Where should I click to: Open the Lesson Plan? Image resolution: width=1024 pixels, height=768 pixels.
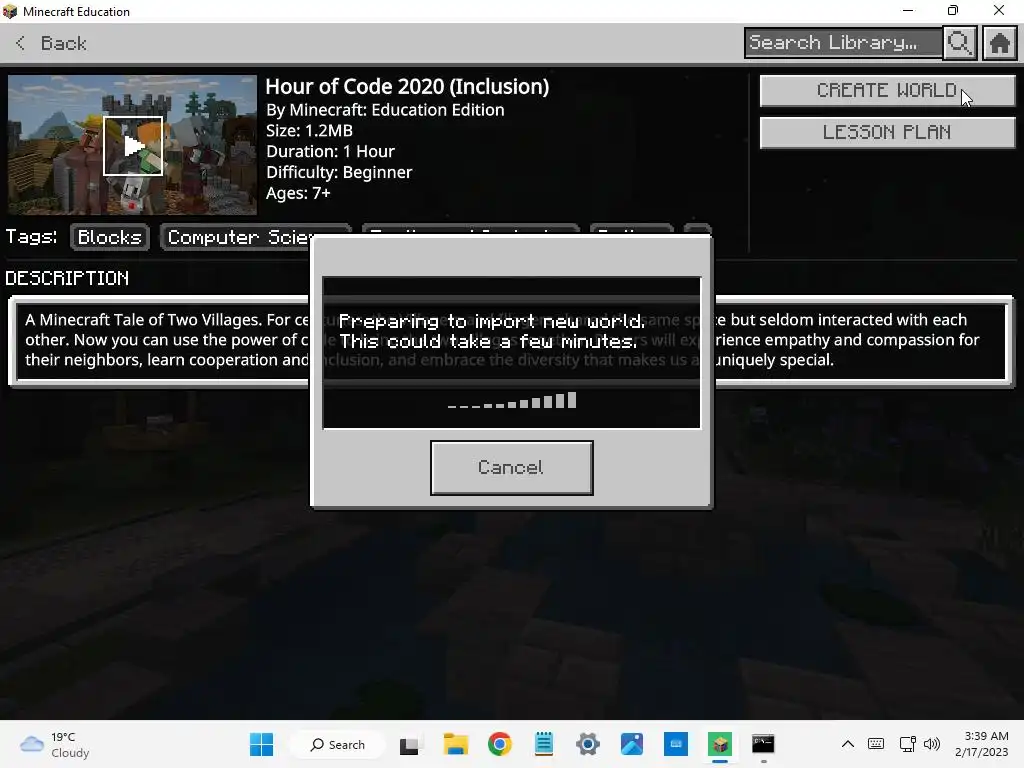[x=887, y=133]
